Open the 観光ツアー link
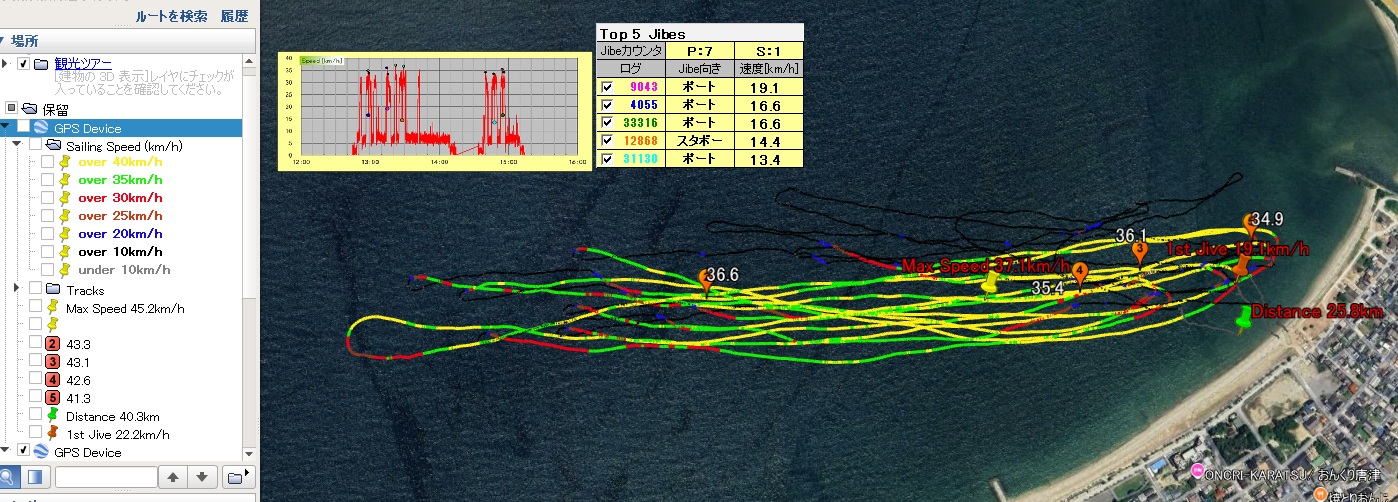The width and height of the screenshot is (1398, 502). [x=83, y=64]
